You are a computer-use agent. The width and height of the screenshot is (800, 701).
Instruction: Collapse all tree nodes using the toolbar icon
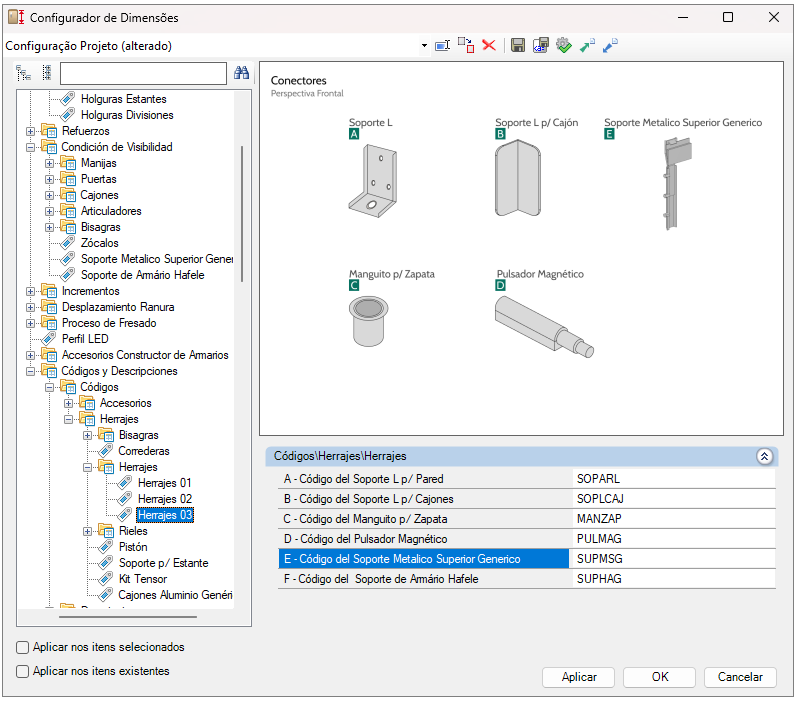tap(46, 73)
